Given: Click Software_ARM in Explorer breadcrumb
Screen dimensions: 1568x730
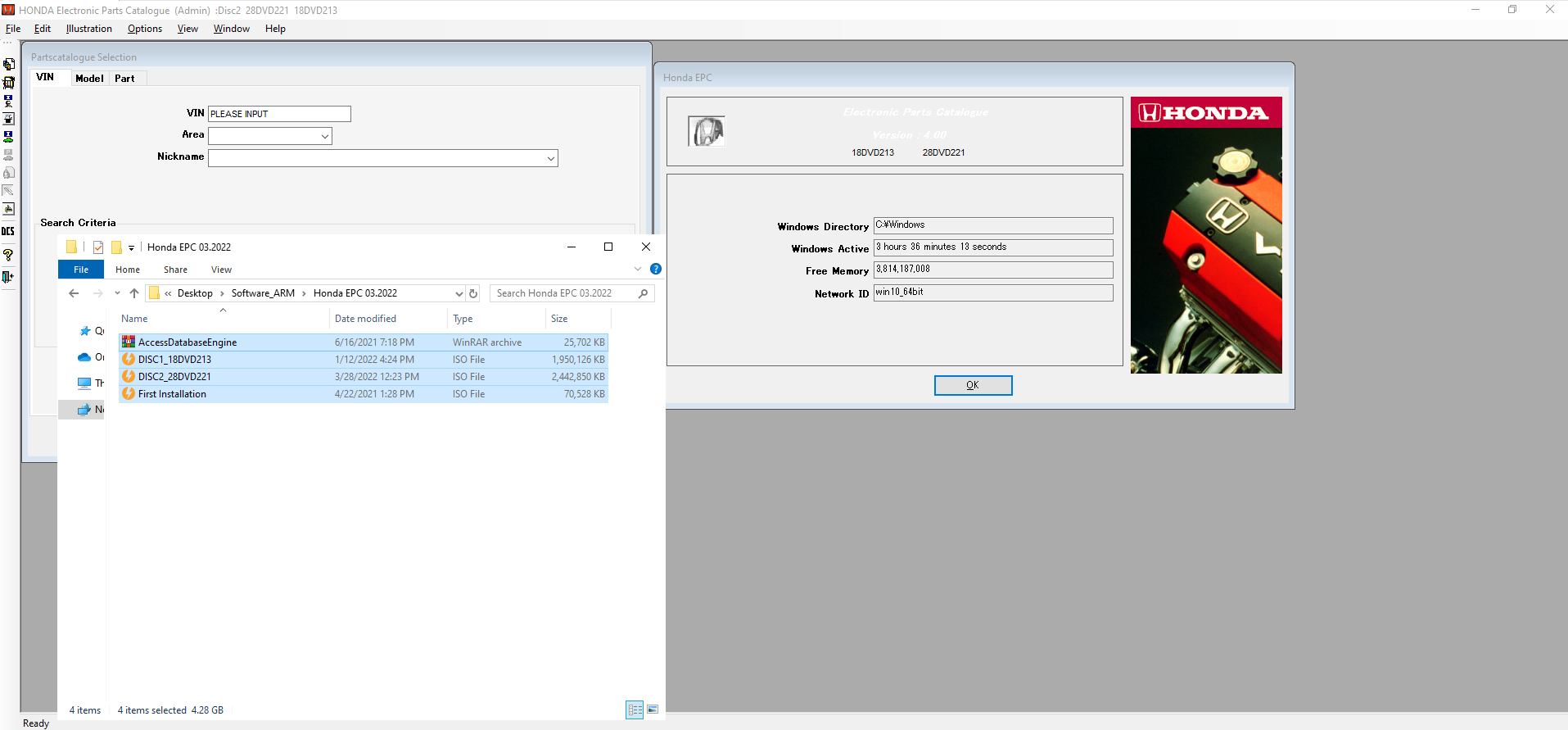Looking at the screenshot, I should 263,293.
